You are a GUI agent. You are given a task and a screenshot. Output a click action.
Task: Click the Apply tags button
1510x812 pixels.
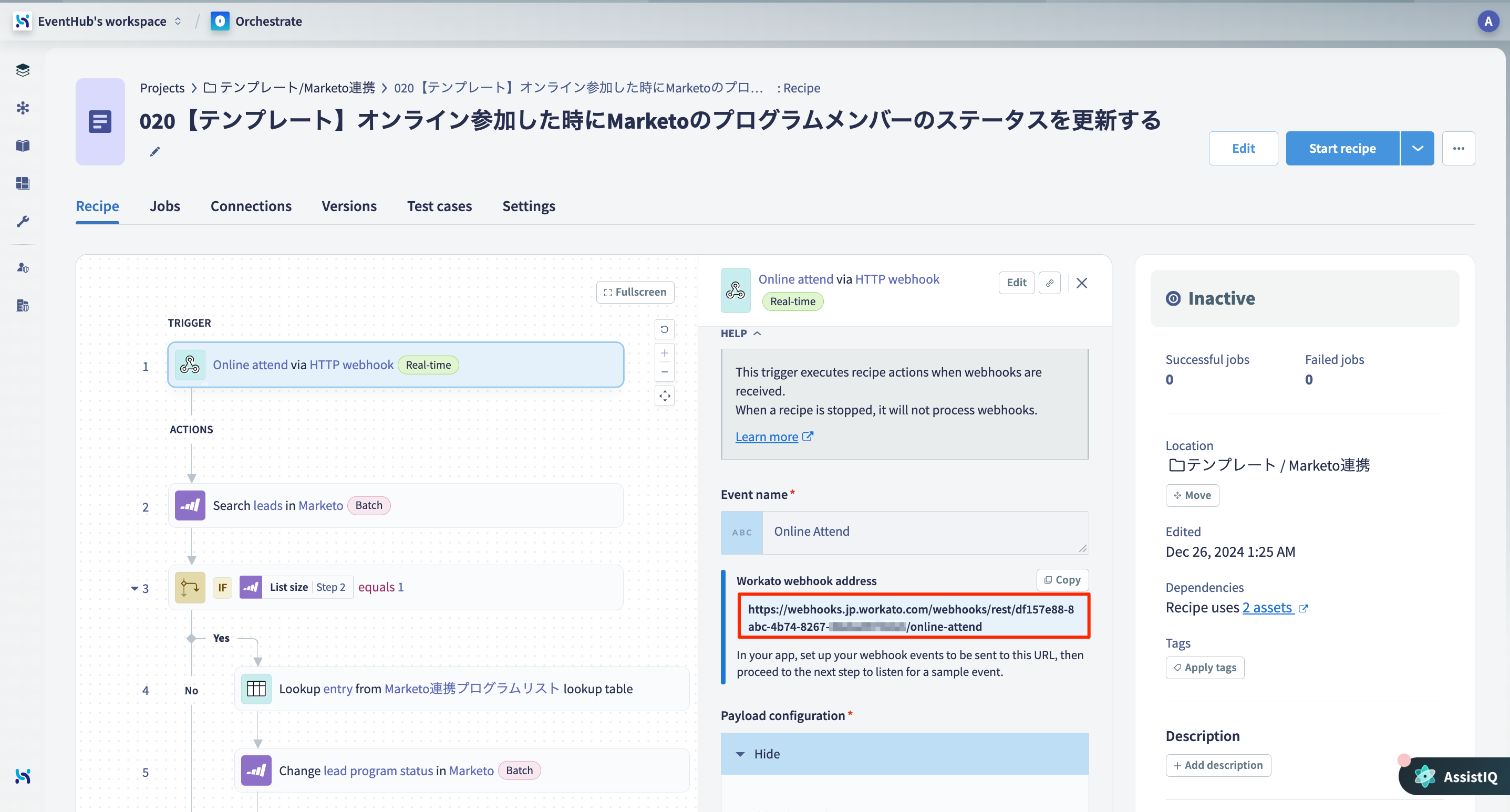[x=1205, y=668]
